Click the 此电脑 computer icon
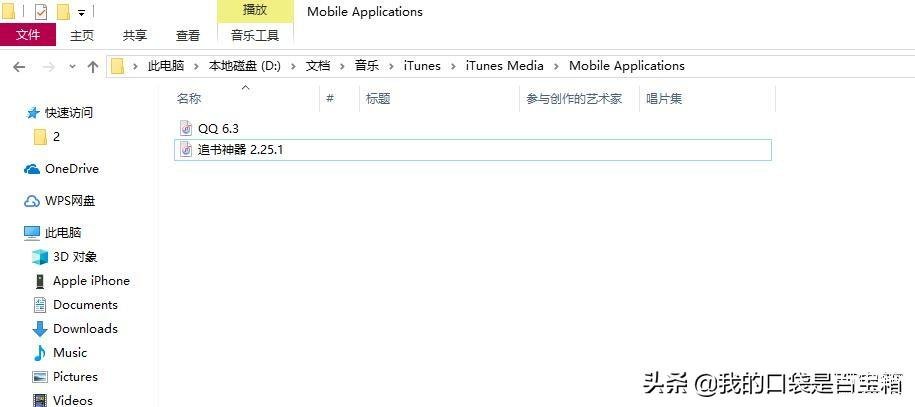 [32, 233]
